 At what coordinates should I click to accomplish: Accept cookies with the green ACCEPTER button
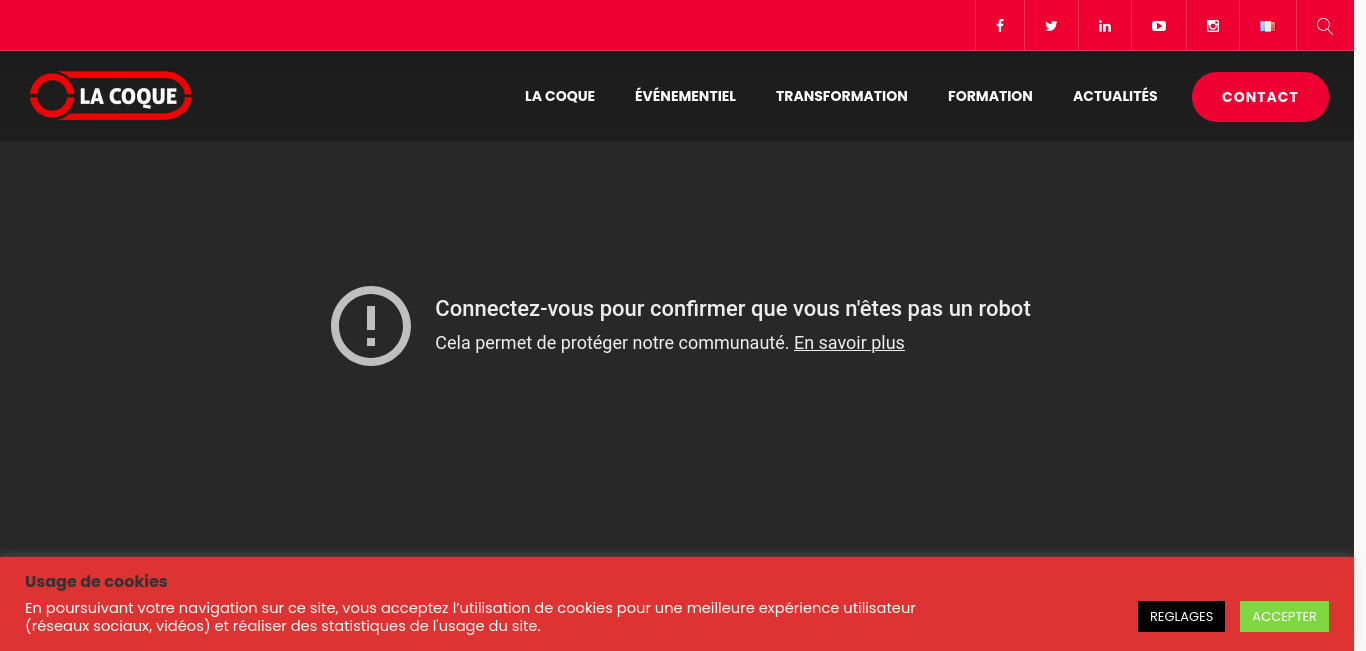click(1284, 616)
